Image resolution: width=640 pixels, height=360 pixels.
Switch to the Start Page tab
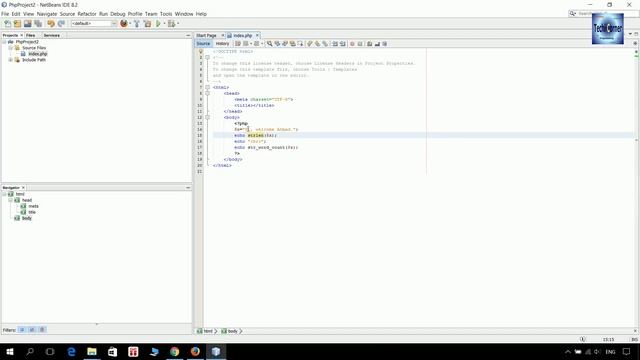pos(207,36)
